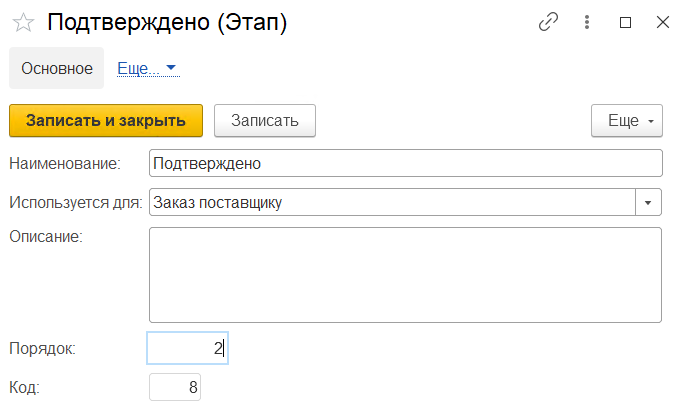Expand the blue arrow beside Еще...
This screenshot has width=682, height=409.
coord(171,69)
